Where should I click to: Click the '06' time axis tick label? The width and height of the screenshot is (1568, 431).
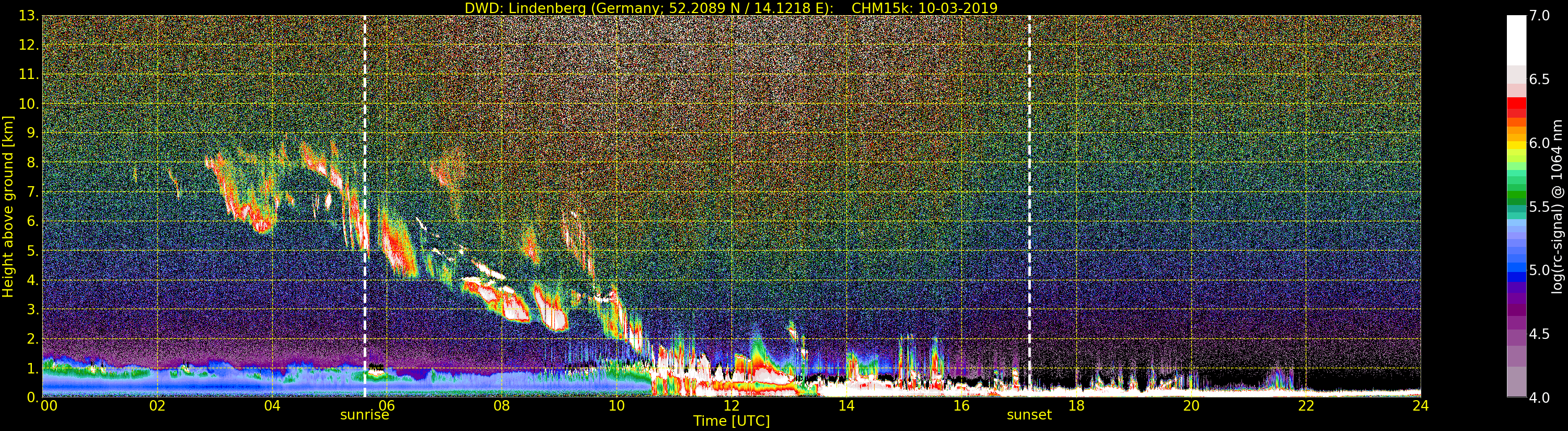(x=387, y=406)
